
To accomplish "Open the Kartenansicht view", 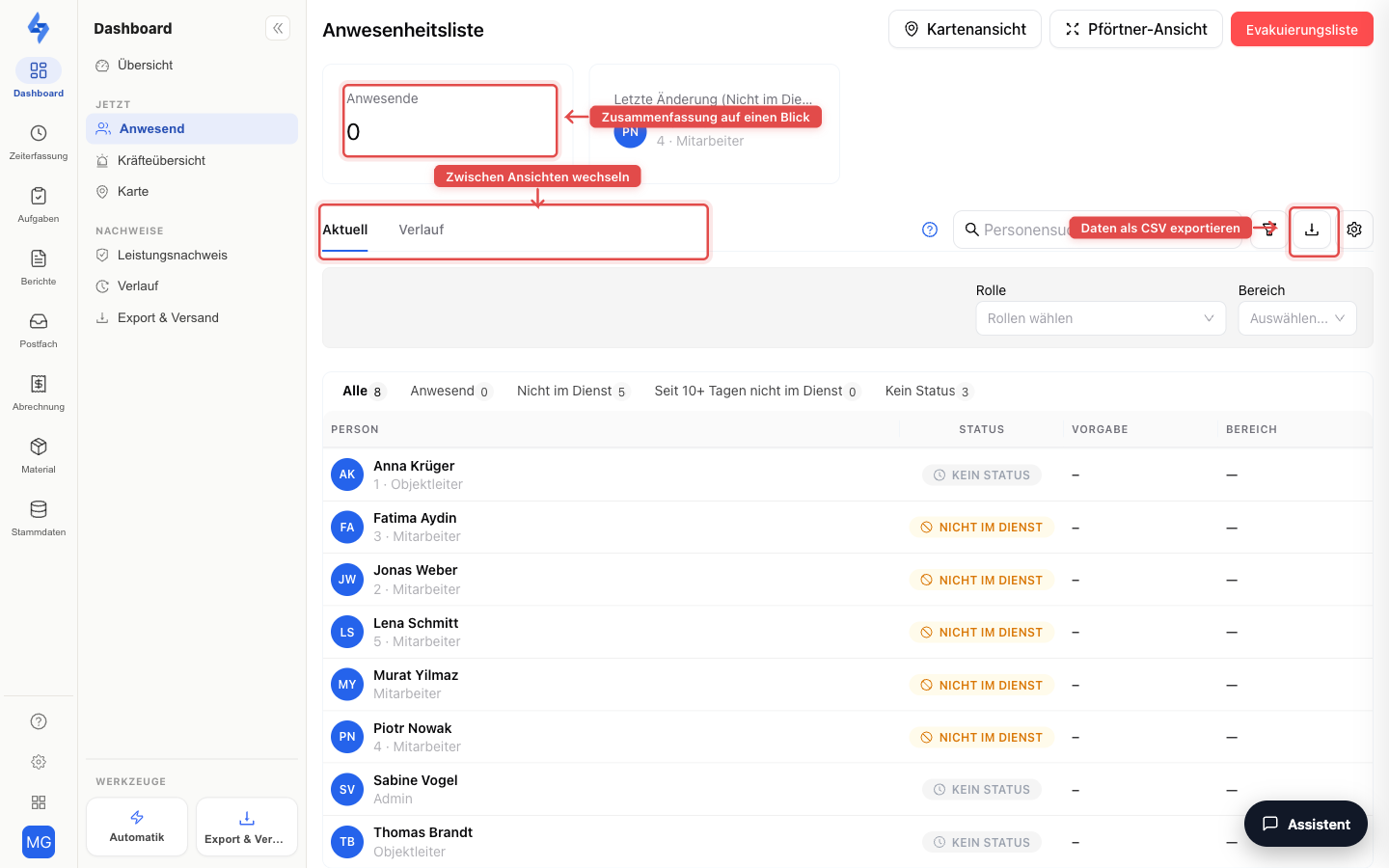I will 965,29.
